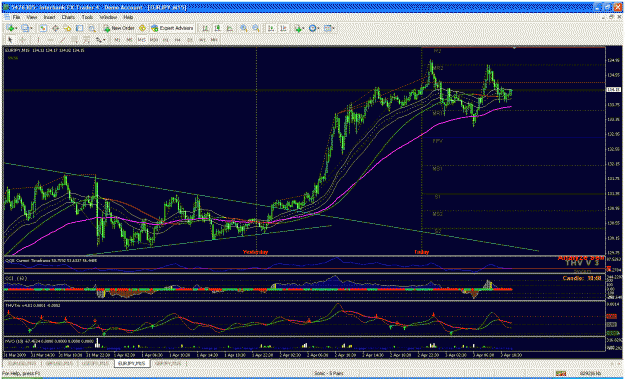Toggle Chart Shift icon

pos(283,28)
